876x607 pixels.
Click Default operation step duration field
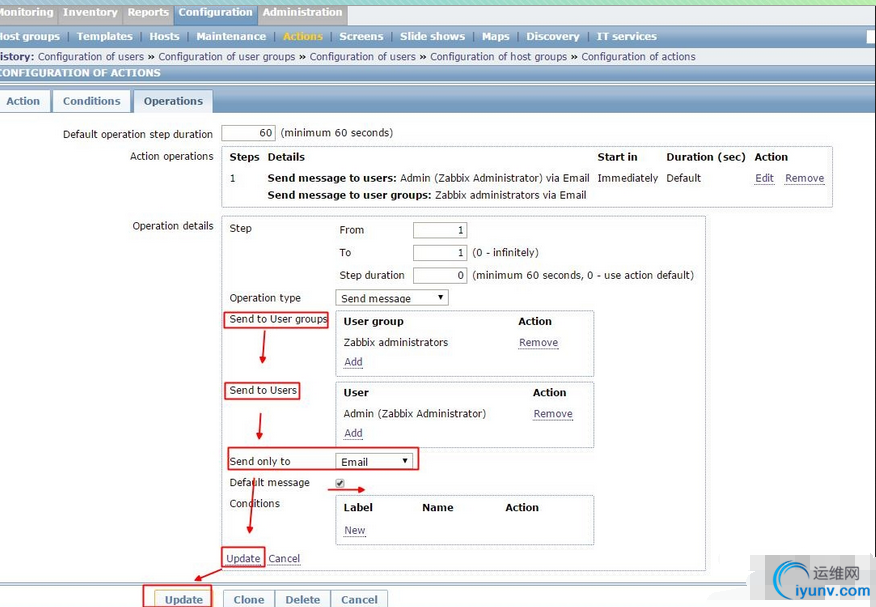click(248, 133)
